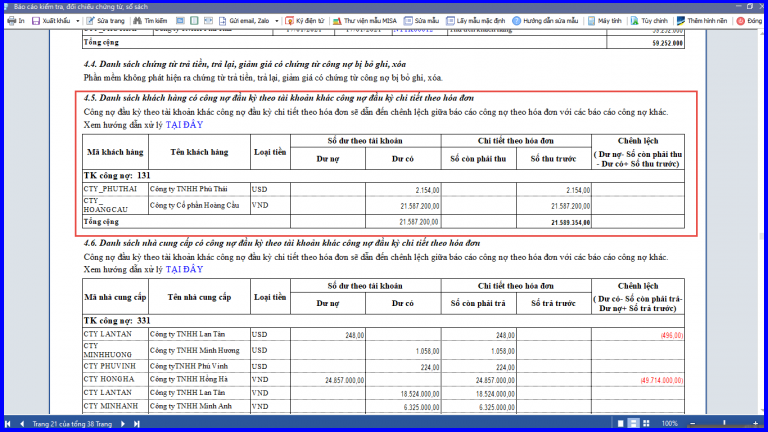Switch to multi-page grid view
Screen dimensions: 768x432
[647, 424]
